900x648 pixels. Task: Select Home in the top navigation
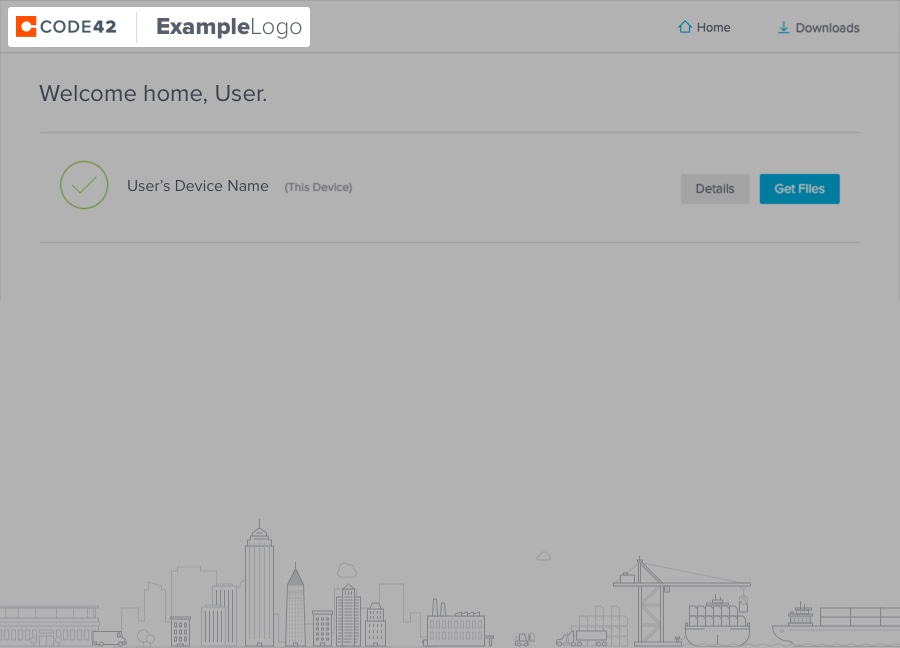point(704,27)
